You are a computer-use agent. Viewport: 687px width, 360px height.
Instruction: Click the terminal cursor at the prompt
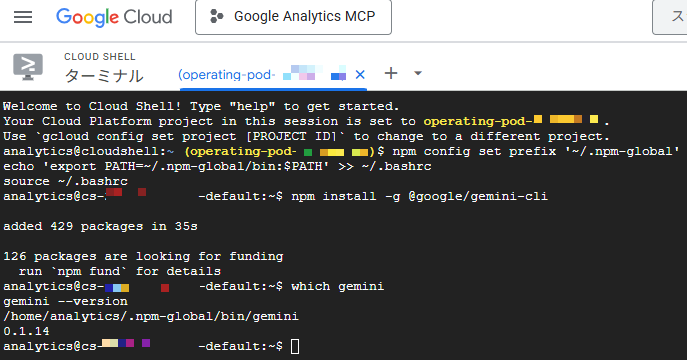[x=295, y=346]
